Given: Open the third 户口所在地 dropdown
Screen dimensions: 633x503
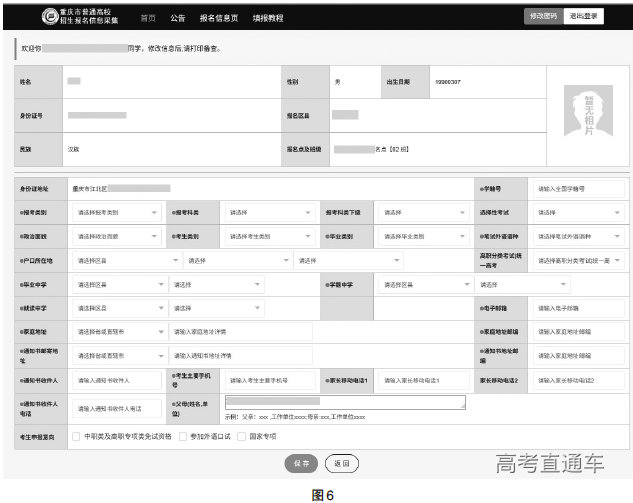Looking at the screenshot, I should click(348, 261).
